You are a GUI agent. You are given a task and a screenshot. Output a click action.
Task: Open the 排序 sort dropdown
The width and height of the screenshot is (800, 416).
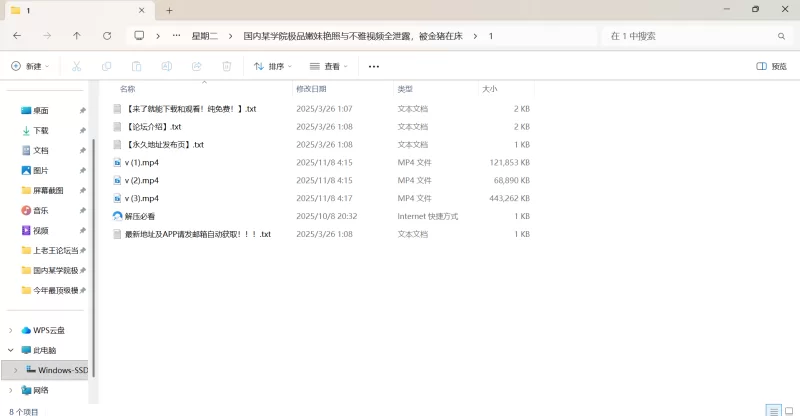[x=273, y=66]
